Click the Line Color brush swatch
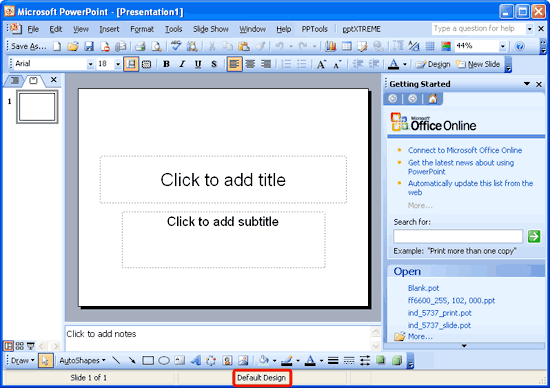The width and height of the screenshot is (550, 388). (x=287, y=360)
